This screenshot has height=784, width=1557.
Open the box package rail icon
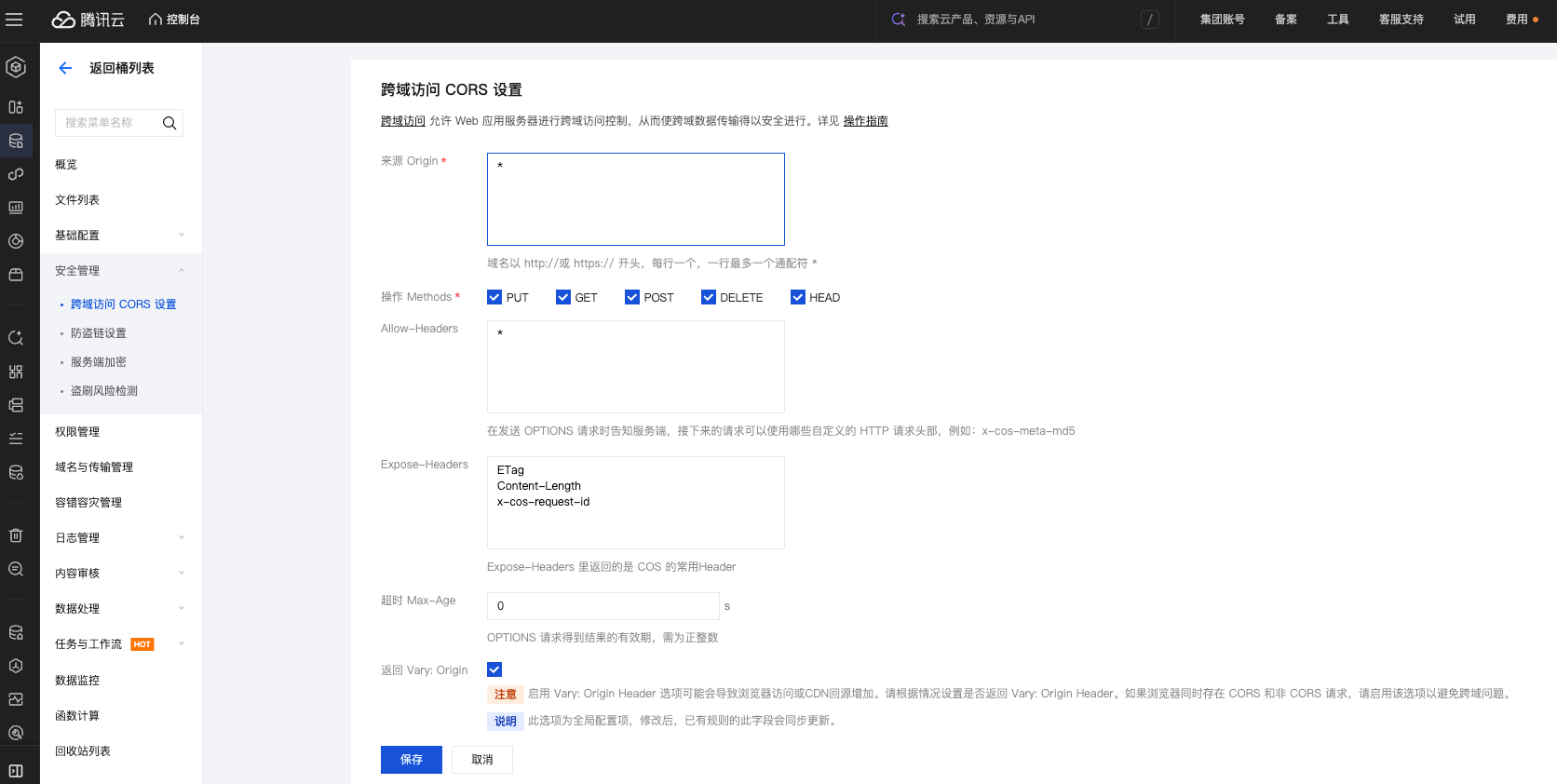click(16, 275)
